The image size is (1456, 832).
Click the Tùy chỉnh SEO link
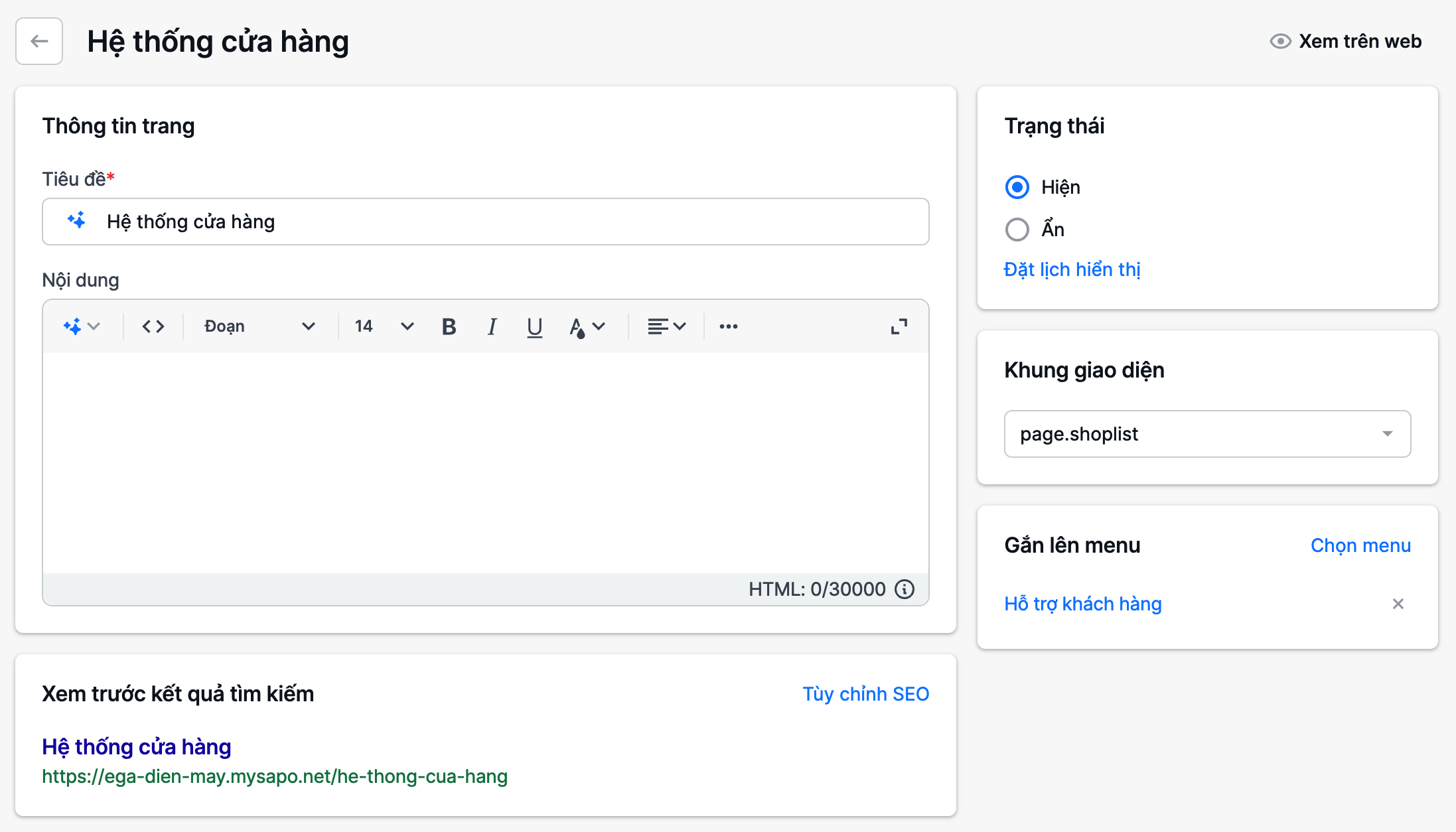[x=865, y=694]
